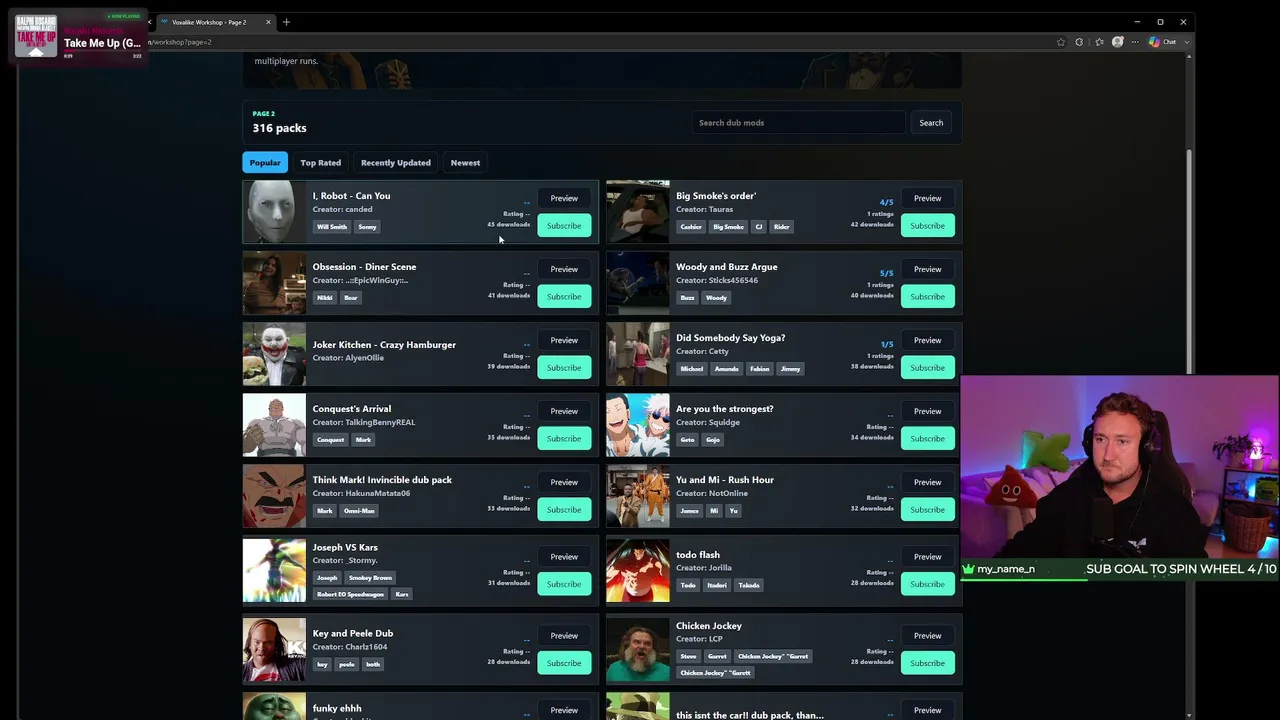The height and width of the screenshot is (720, 1280).
Task: Open the Big Smoke's order thumbnail
Action: 638,212
